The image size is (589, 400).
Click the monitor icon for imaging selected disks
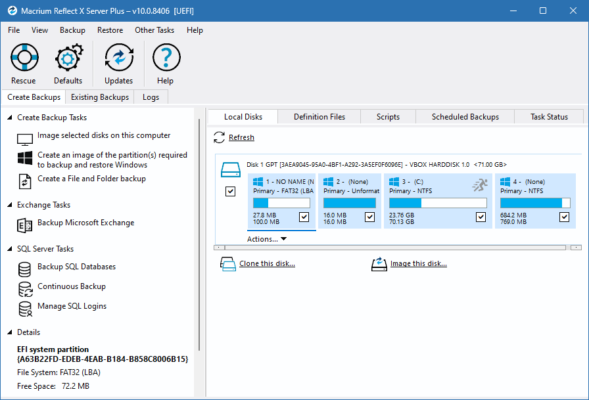click(25, 139)
